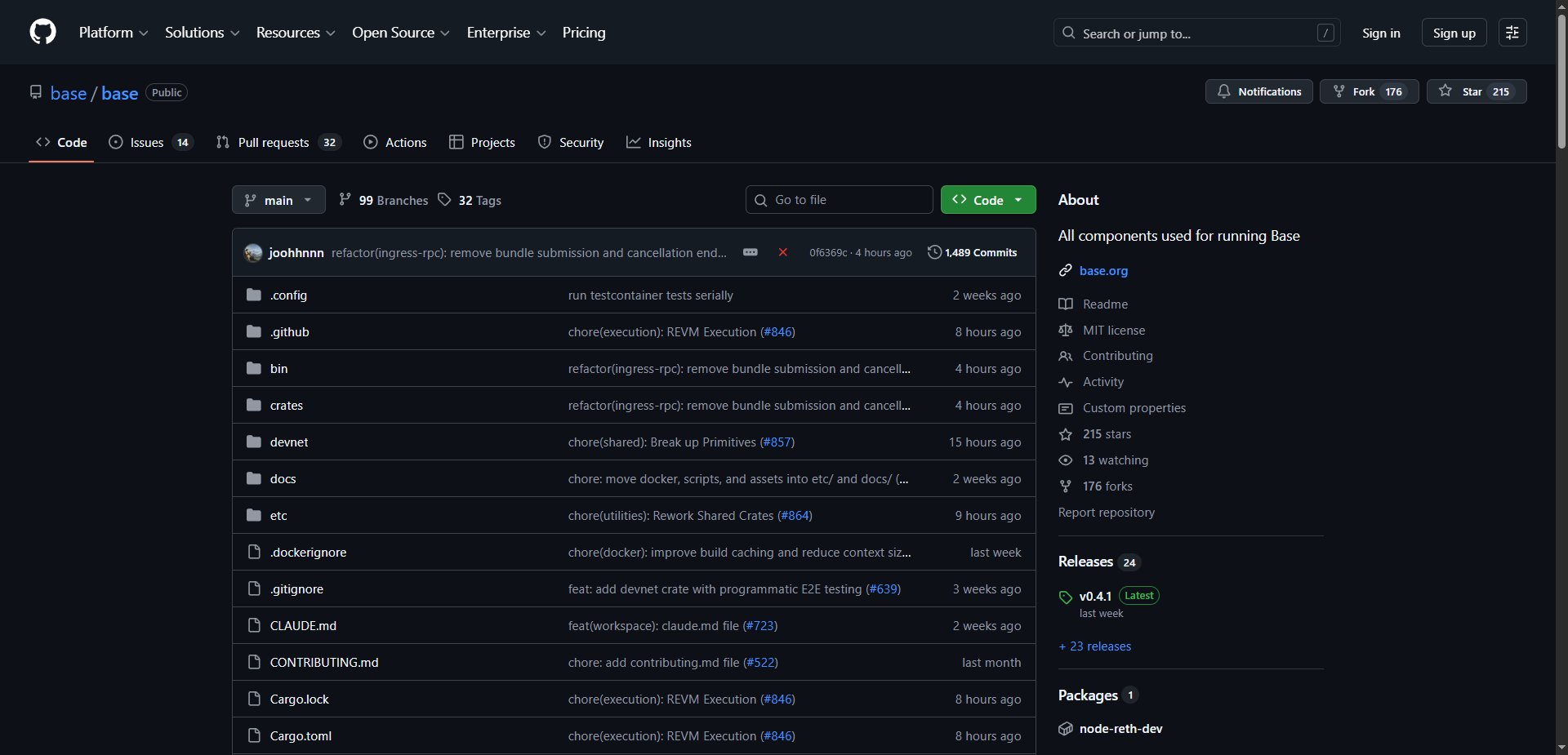Click the Sign in link
Image resolution: width=1568 pixels, height=755 pixels.
click(1381, 33)
